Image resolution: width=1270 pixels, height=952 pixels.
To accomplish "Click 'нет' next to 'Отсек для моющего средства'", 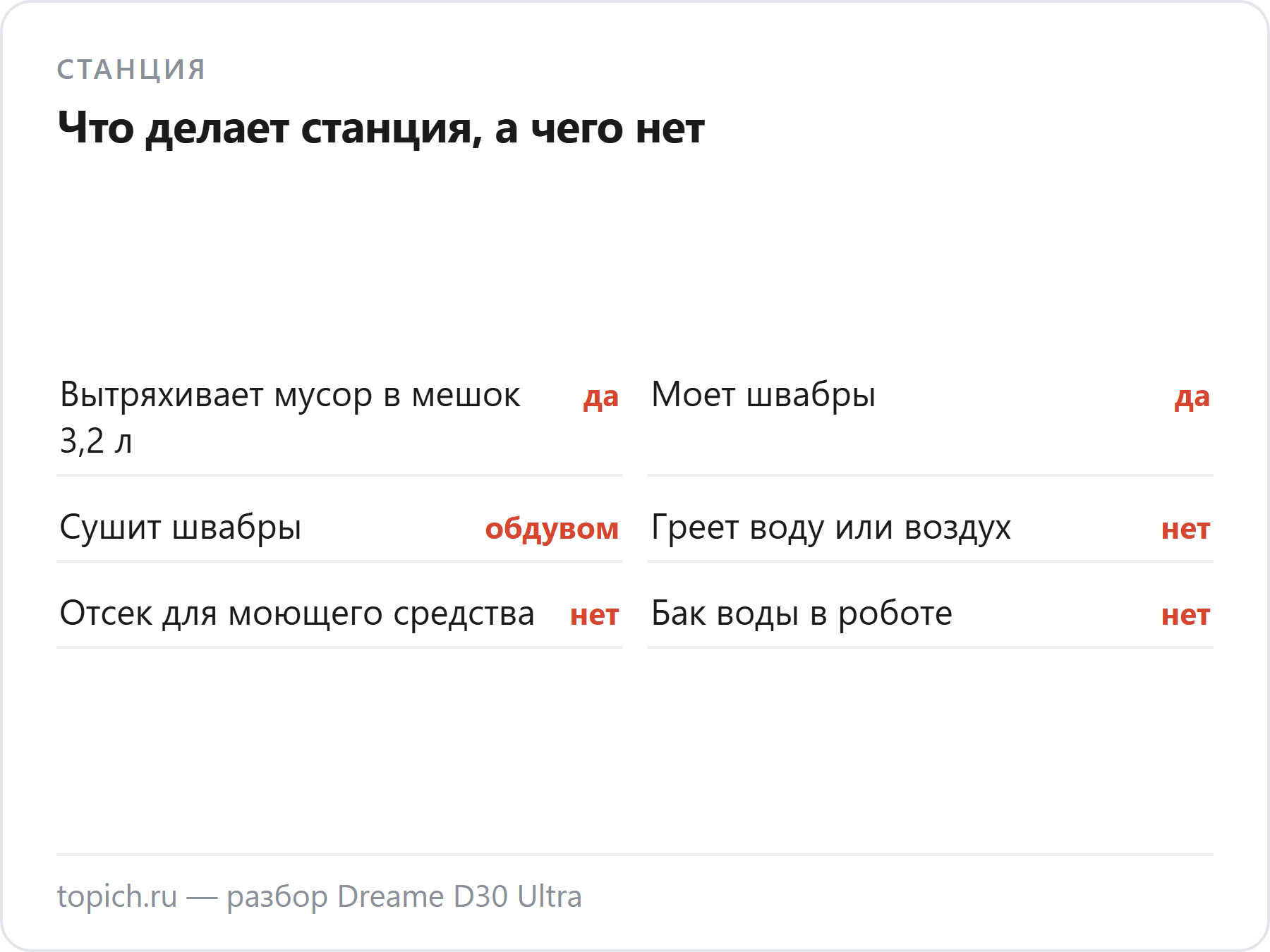I will pyautogui.click(x=594, y=616).
